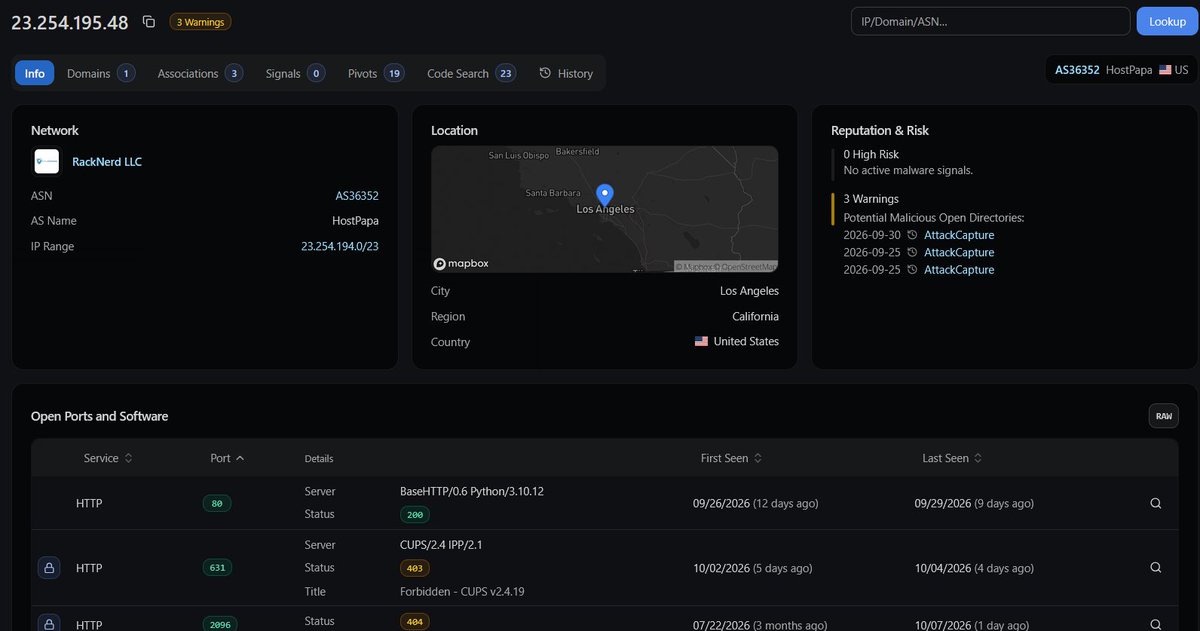The height and width of the screenshot is (631, 1200).
Task: Click the search icon on the port 631 row
Action: tap(1156, 567)
